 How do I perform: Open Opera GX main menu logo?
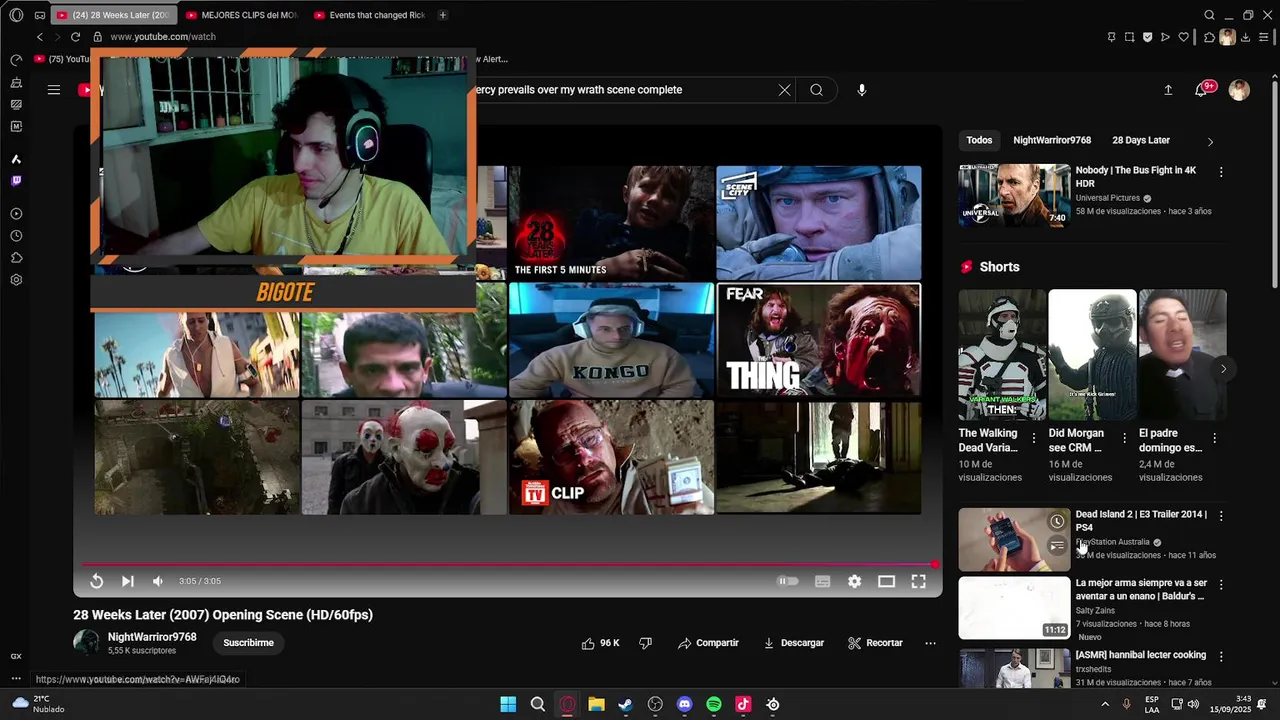click(x=16, y=15)
